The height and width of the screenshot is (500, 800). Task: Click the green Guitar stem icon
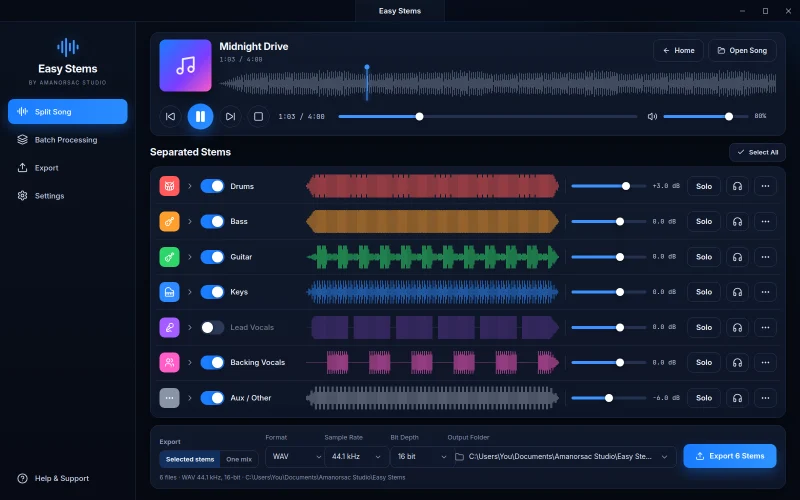(169, 257)
